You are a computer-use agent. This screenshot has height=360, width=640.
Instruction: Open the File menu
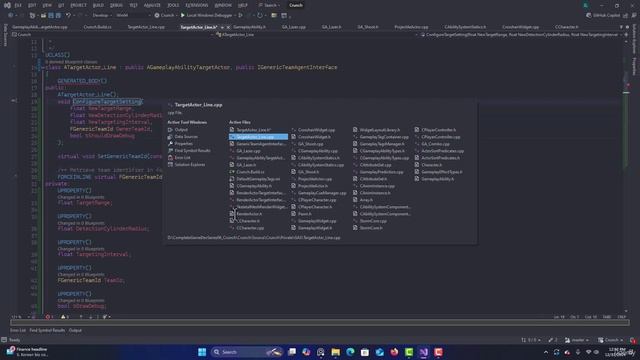[18, 5]
